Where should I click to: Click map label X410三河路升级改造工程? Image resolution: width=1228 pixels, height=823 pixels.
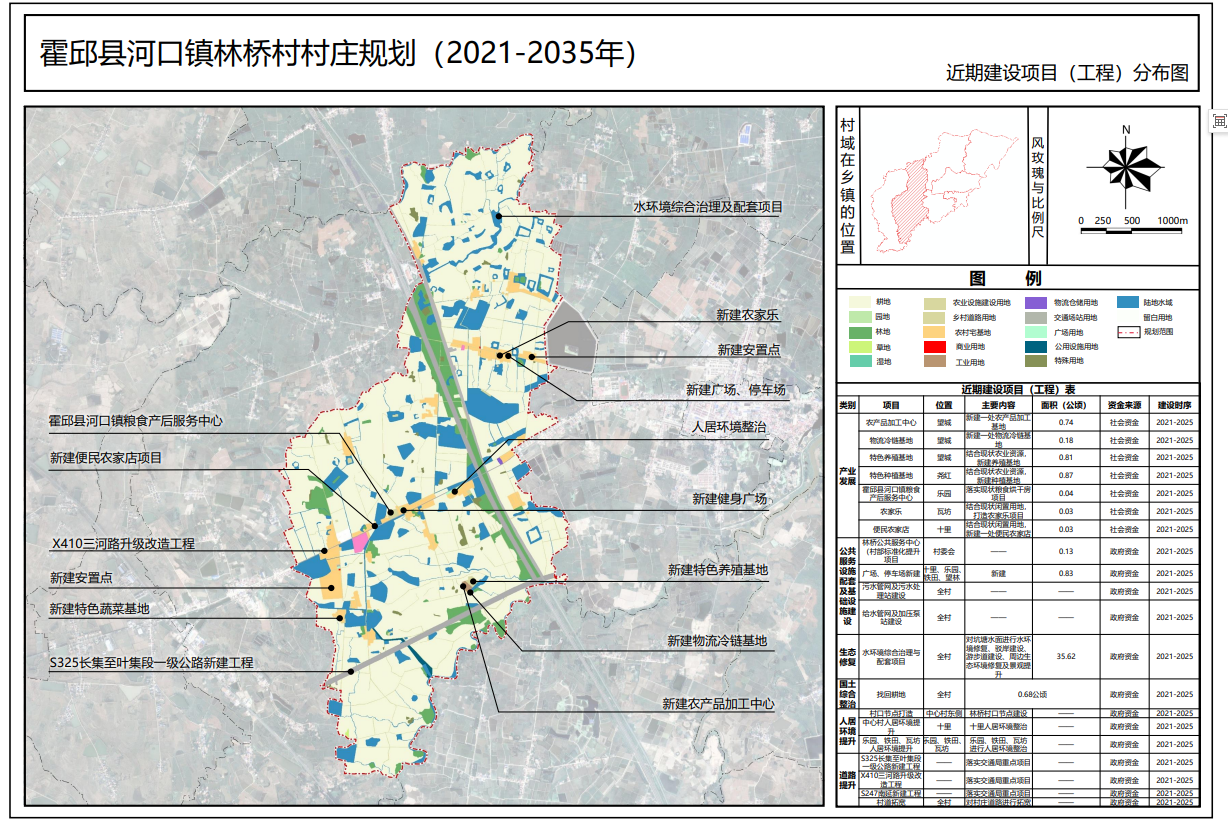click(123, 544)
